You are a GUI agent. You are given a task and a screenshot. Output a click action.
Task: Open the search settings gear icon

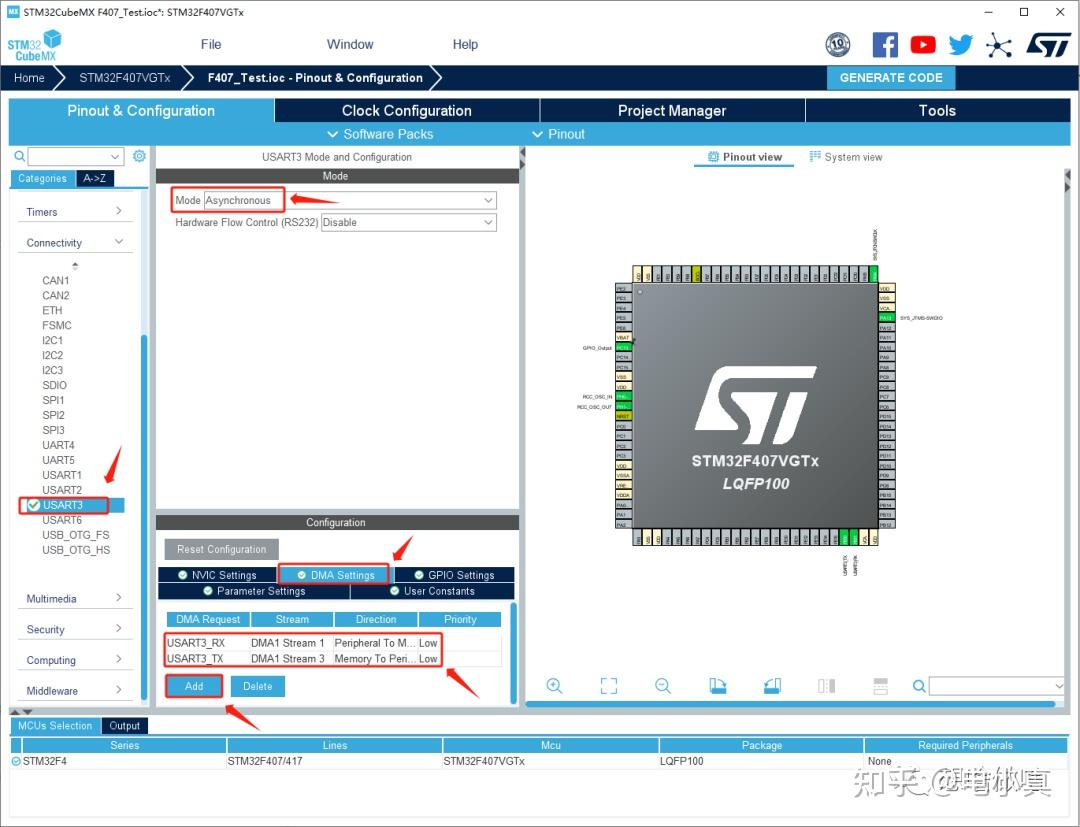[139, 156]
